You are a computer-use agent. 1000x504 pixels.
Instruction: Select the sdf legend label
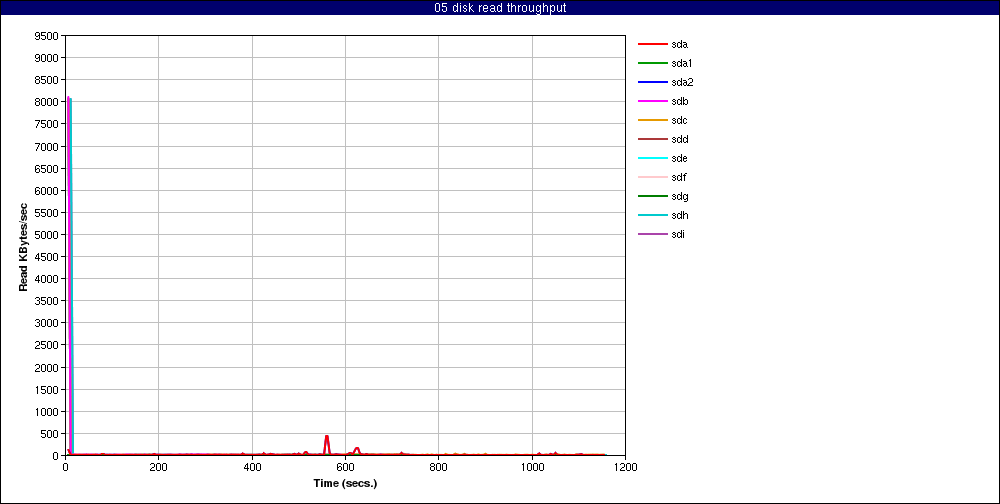679,177
